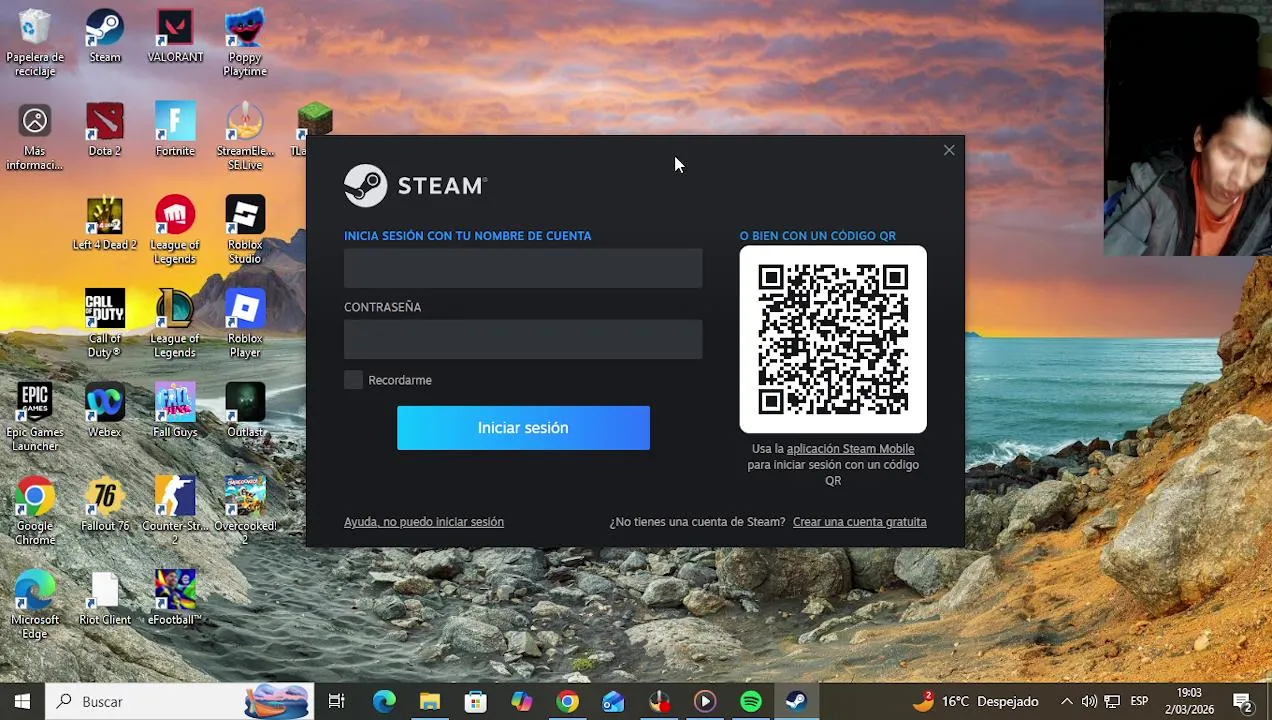
Task: Open Copilot from the taskbar
Action: (x=522, y=701)
